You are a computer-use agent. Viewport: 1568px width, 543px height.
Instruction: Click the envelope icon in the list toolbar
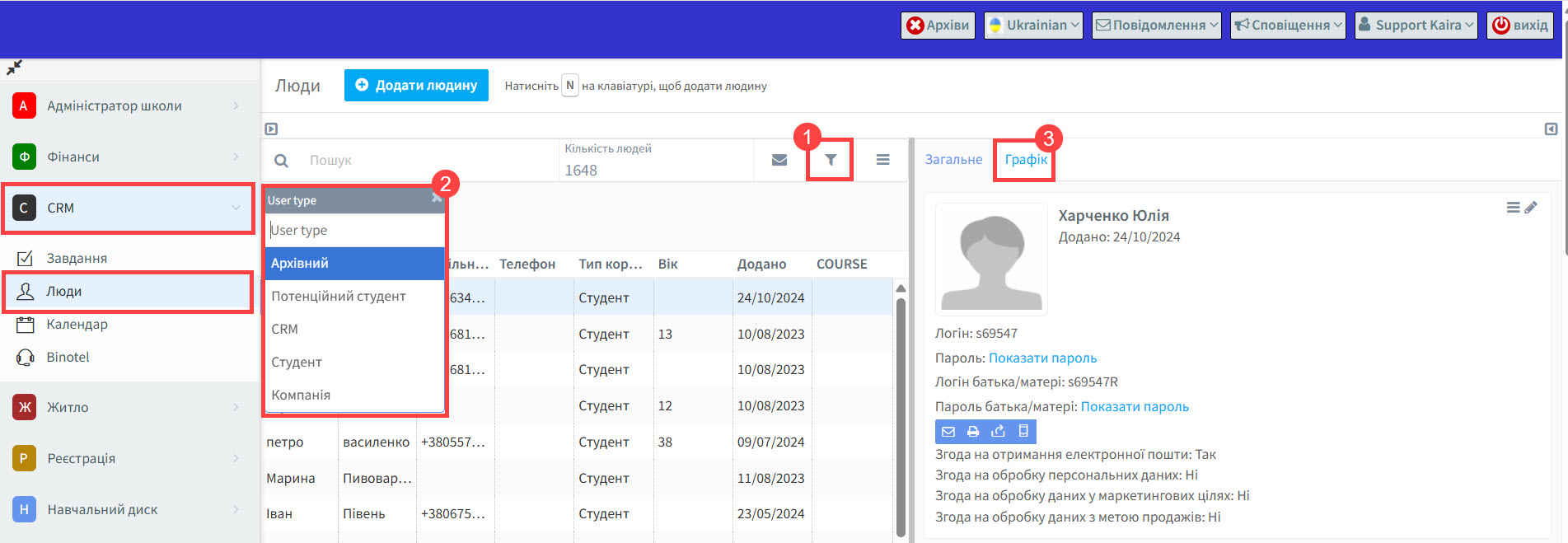779,160
